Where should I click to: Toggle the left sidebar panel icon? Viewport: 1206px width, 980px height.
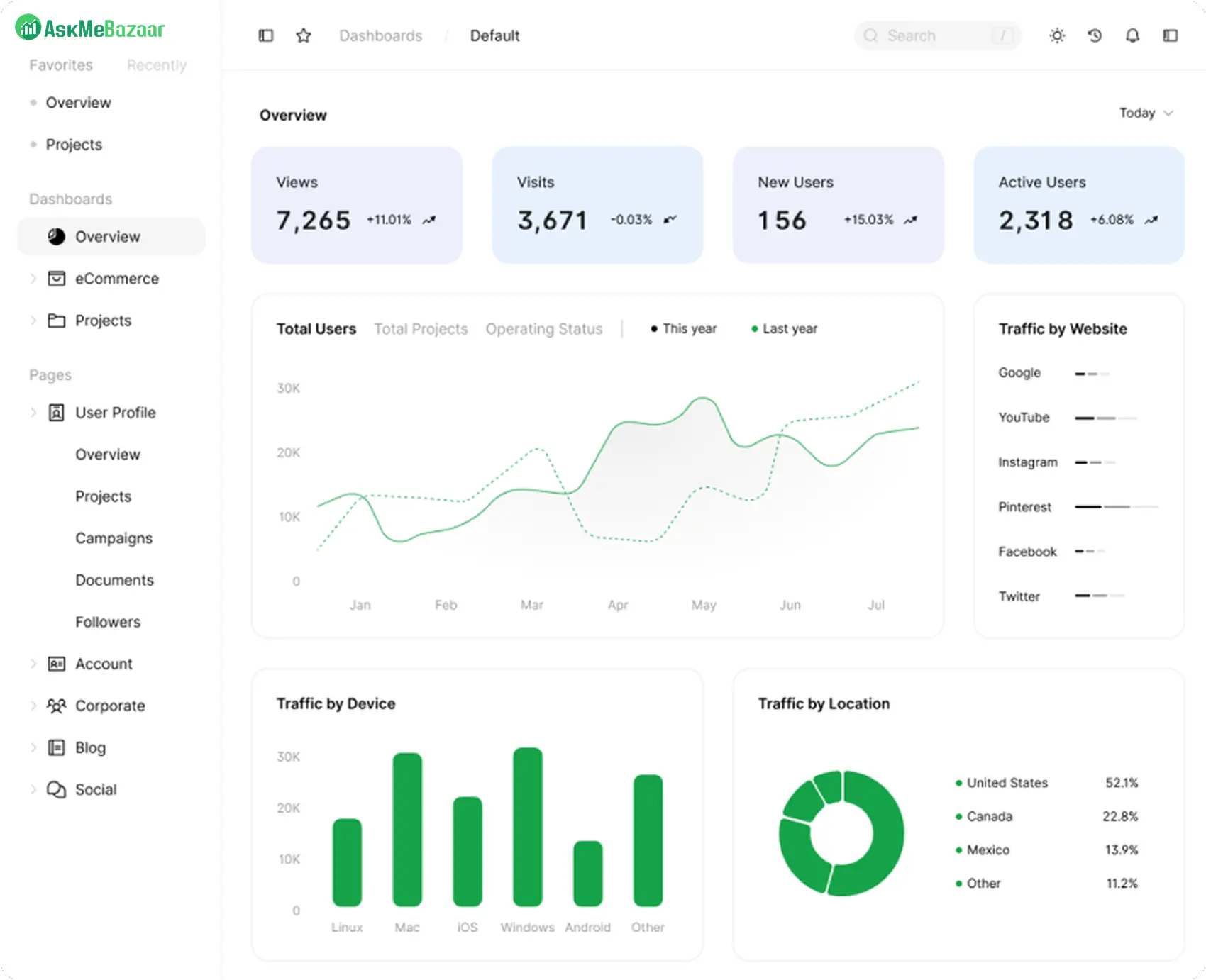(x=266, y=35)
